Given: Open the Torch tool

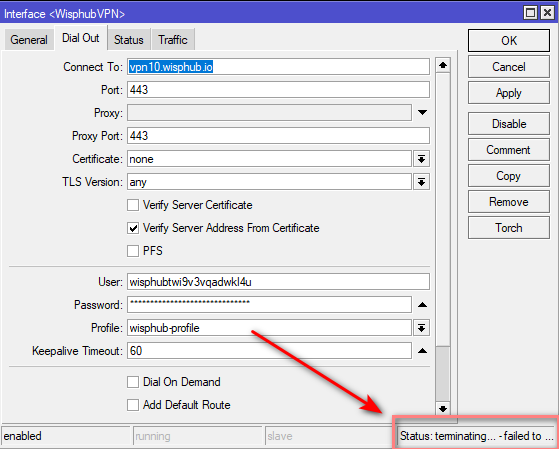Looking at the screenshot, I should tap(509, 228).
